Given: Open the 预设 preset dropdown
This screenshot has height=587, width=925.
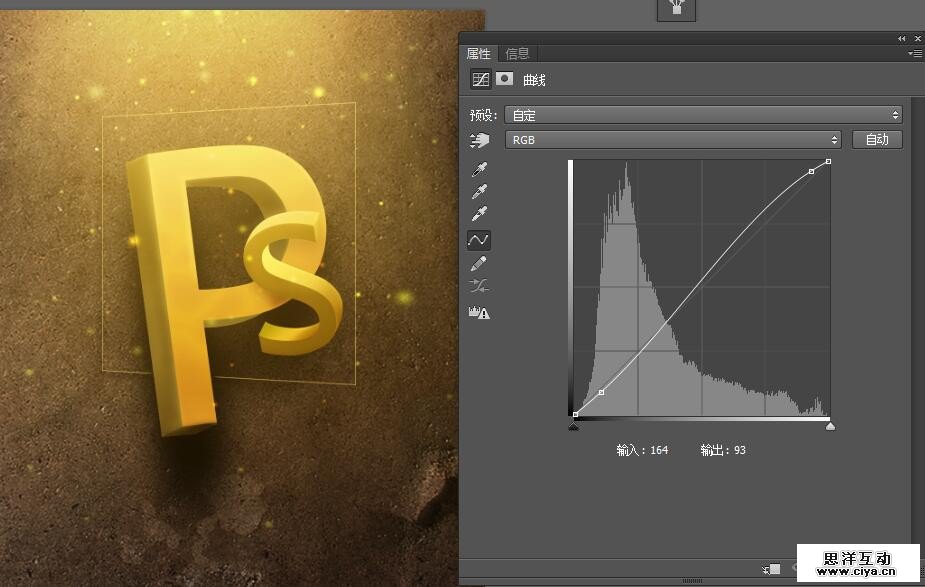Looking at the screenshot, I should [x=702, y=115].
